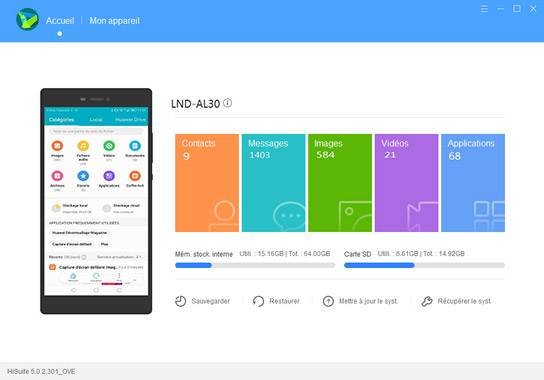Open the orange Contacts tile
Screen dimensions: 544x380
[207, 183]
